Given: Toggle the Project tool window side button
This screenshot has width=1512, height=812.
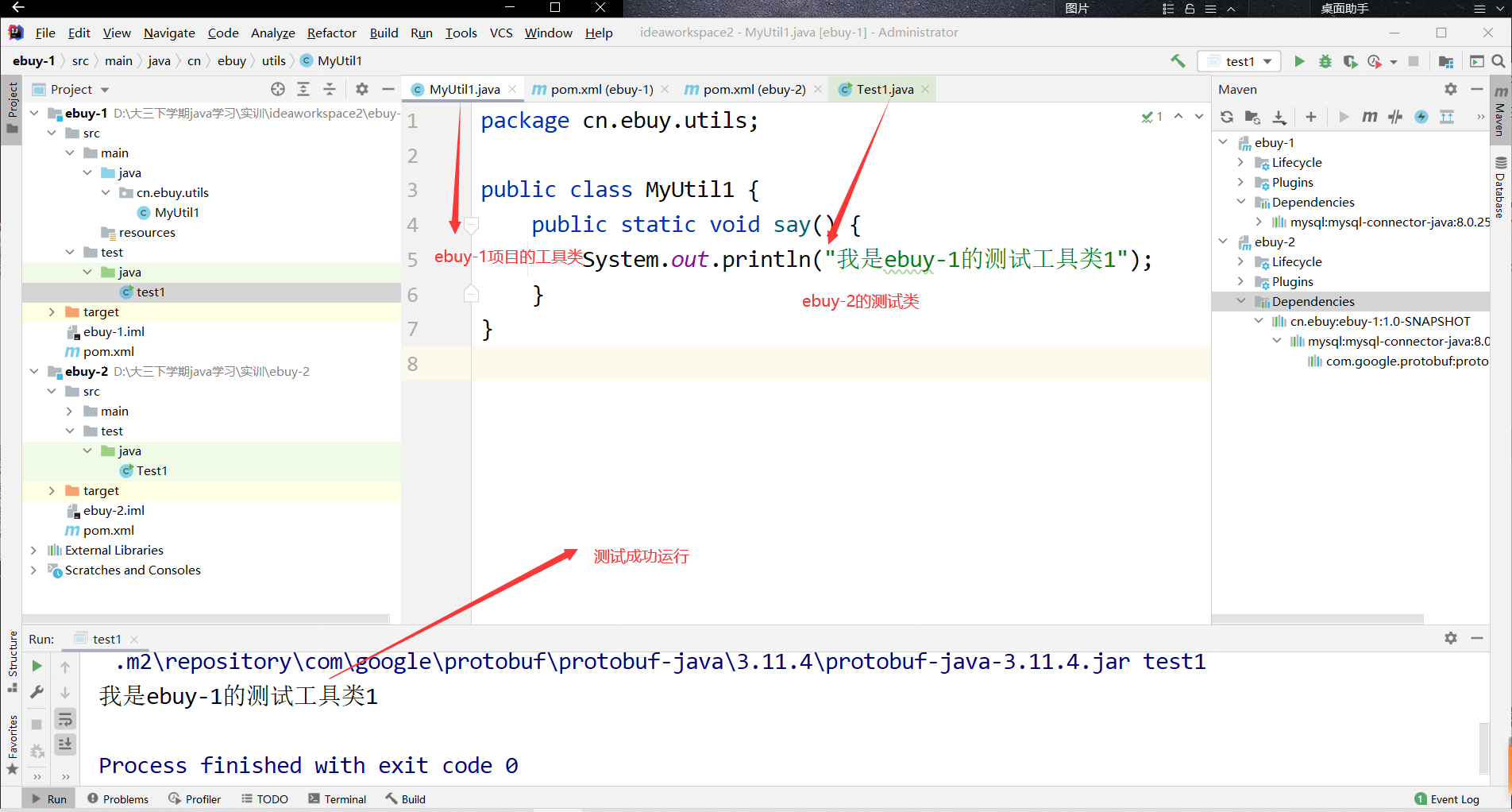Looking at the screenshot, I should pos(12,109).
